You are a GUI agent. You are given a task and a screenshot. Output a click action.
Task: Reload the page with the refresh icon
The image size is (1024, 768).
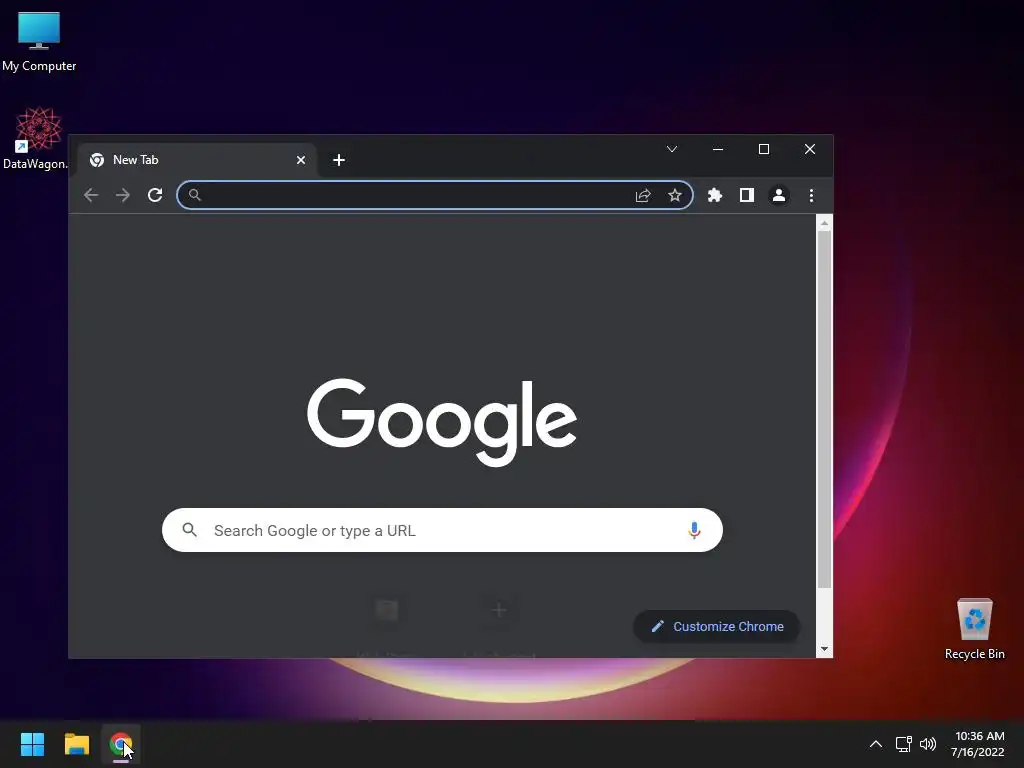pyautogui.click(x=155, y=195)
